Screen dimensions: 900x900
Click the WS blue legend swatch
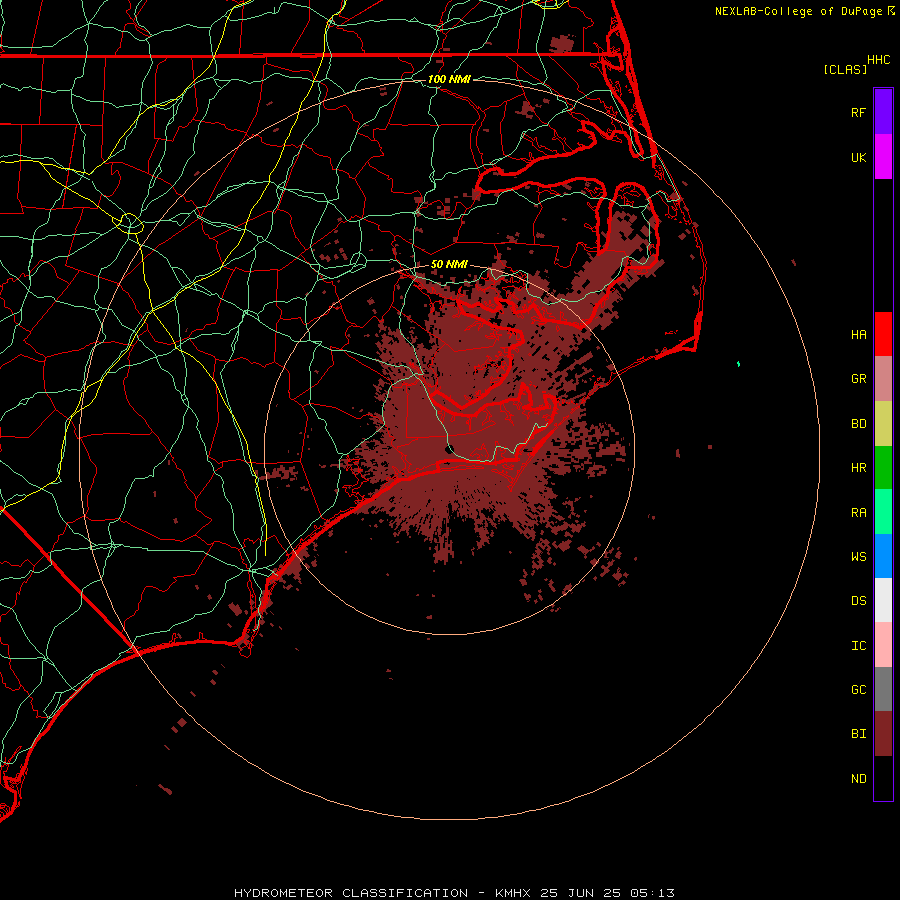[x=883, y=556]
